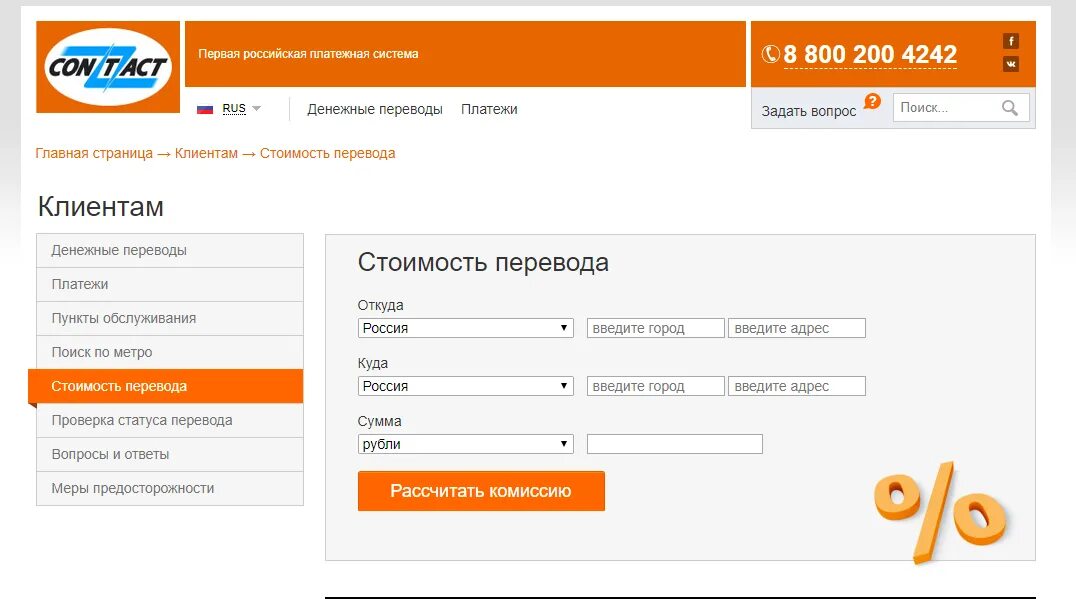Focus the Откуда city field
The width and height of the screenshot is (1076, 599).
point(655,328)
